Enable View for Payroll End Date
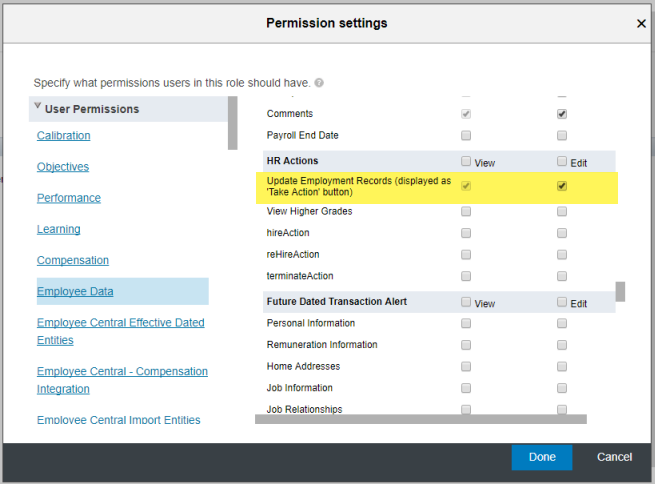Image resolution: width=655 pixels, height=484 pixels. pyautogui.click(x=466, y=135)
